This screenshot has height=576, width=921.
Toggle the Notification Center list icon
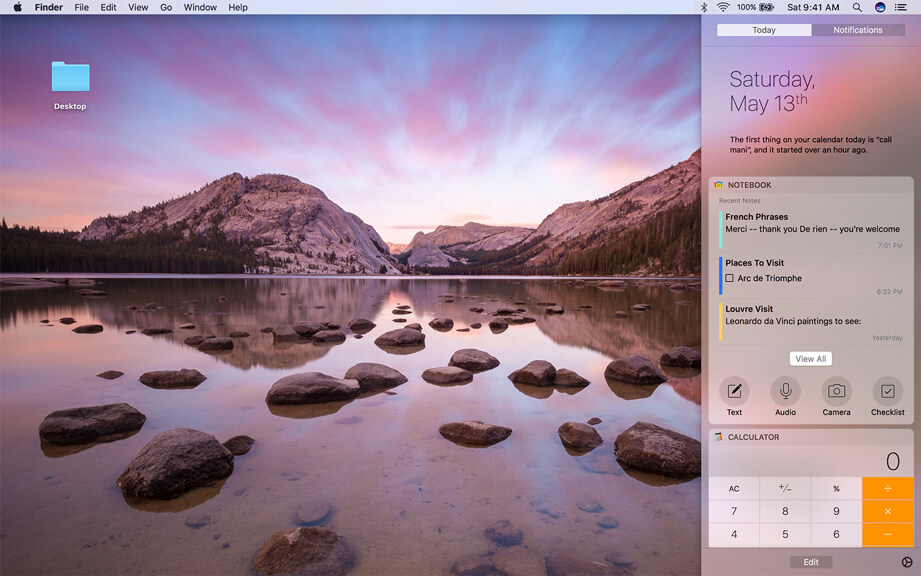pos(901,7)
